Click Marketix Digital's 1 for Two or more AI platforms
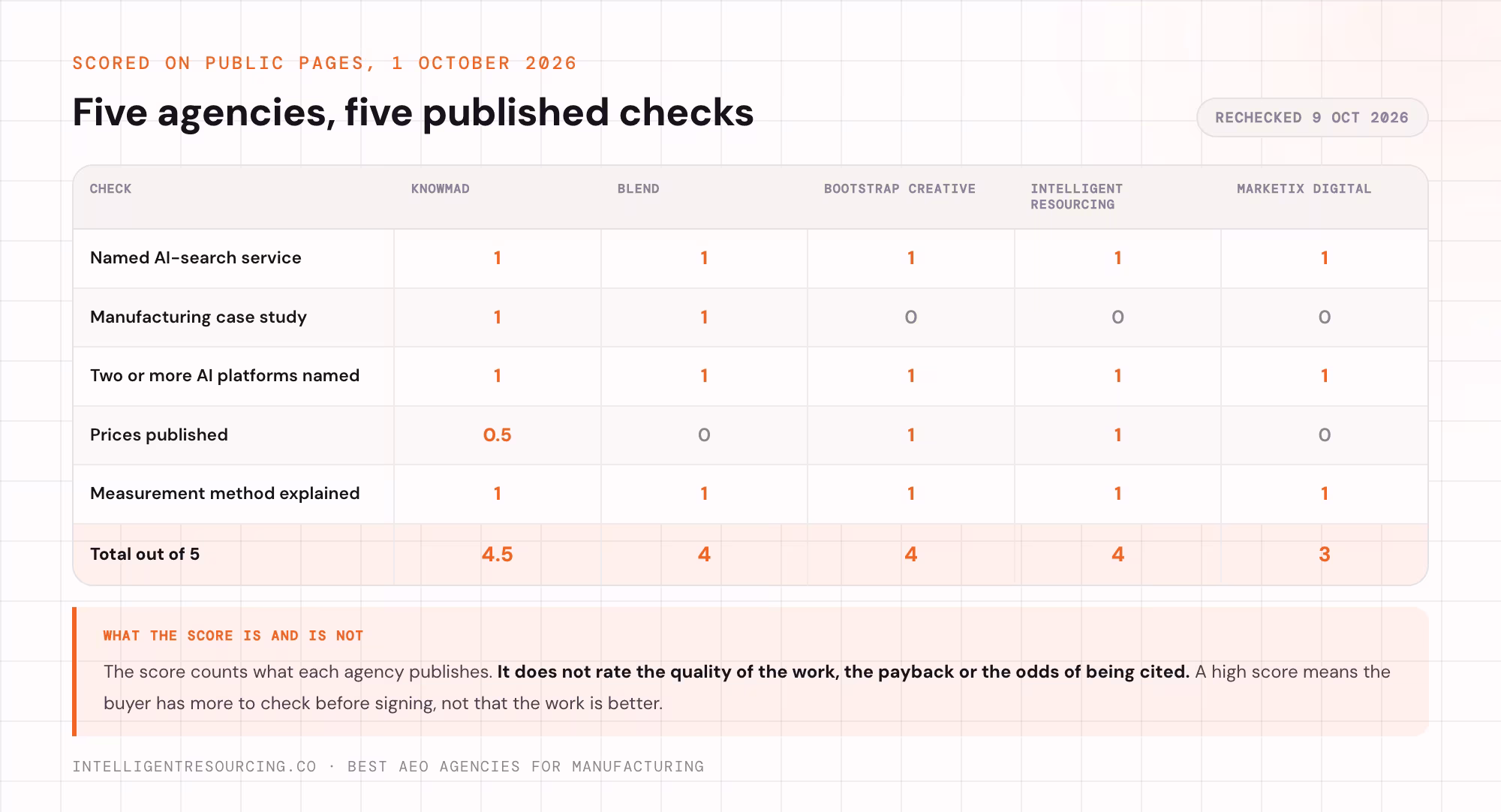Image resolution: width=1501 pixels, height=812 pixels. pos(1325,376)
